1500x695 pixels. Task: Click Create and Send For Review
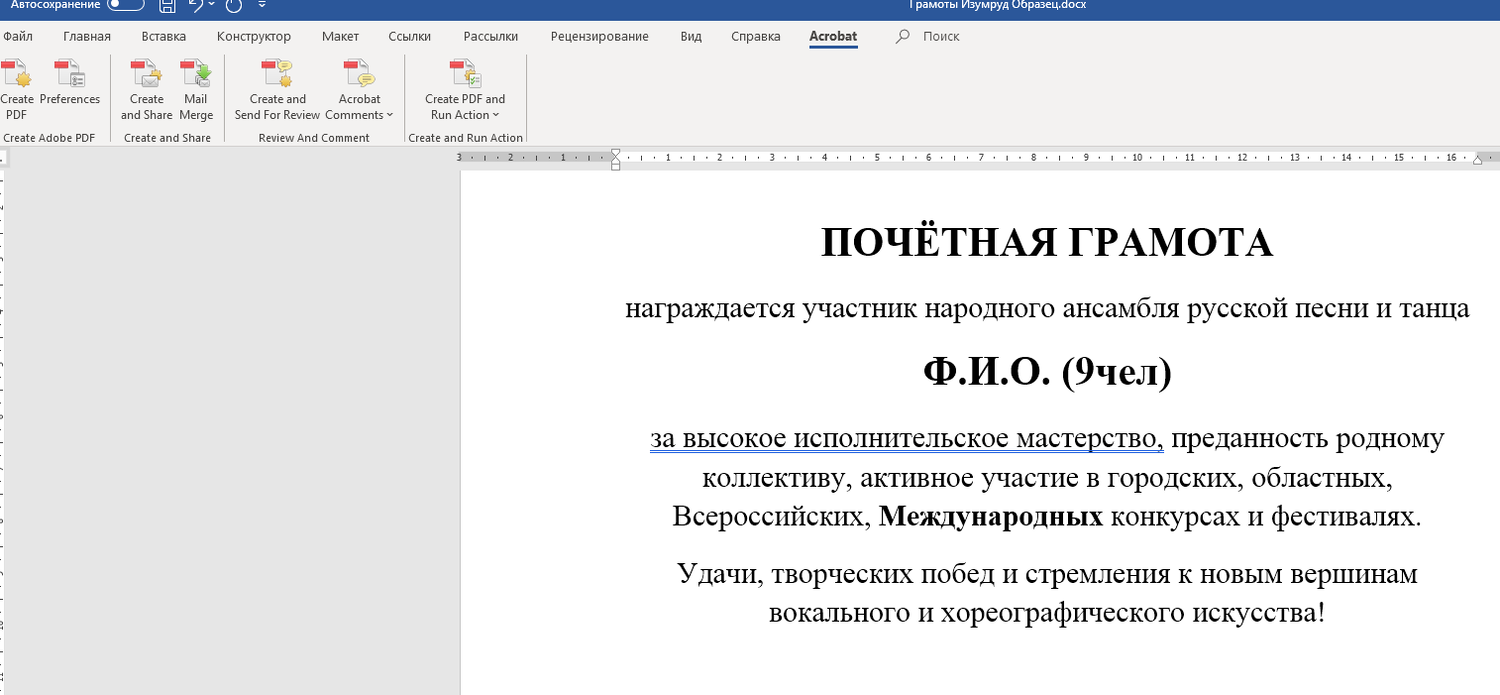tap(277, 90)
